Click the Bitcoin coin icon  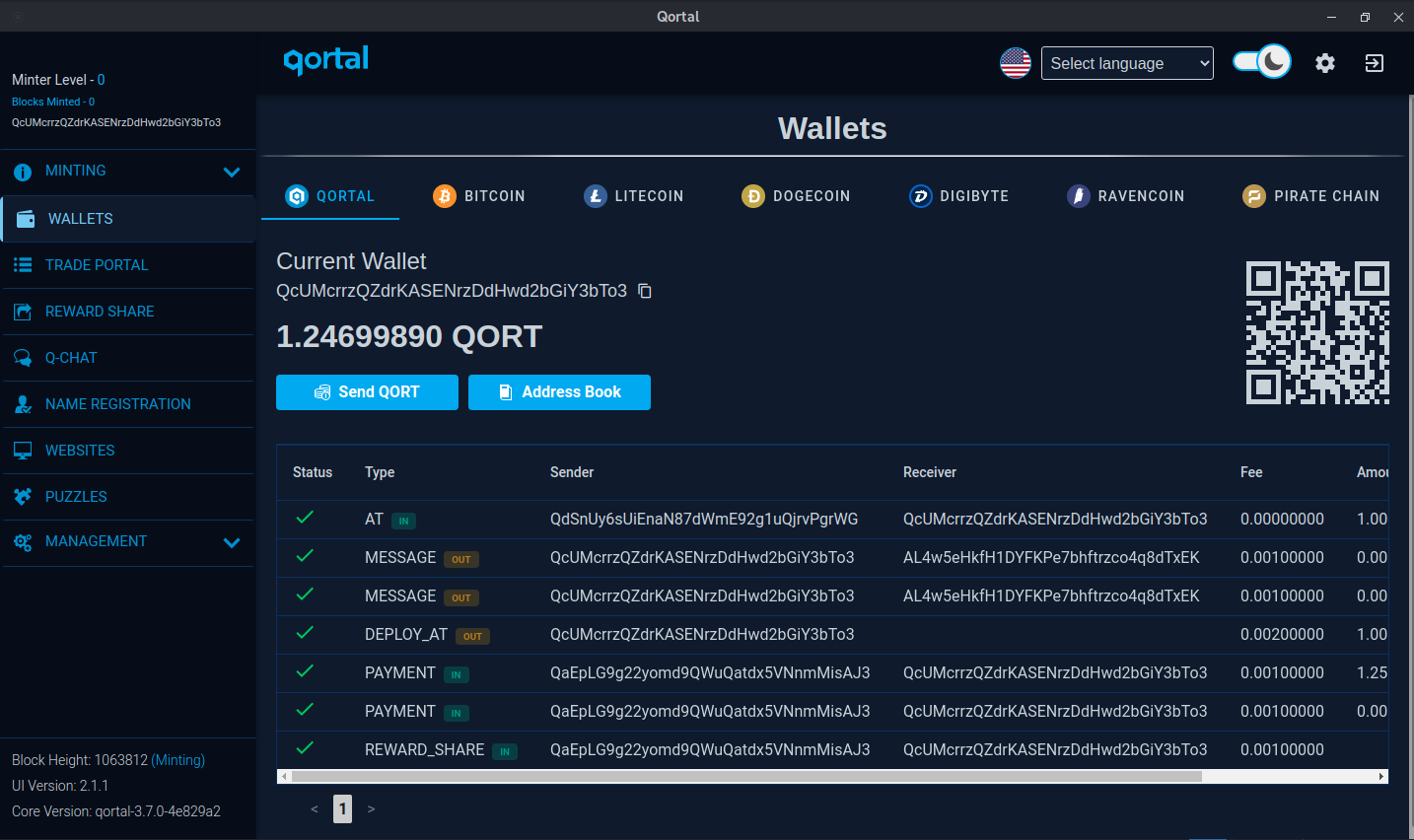445,196
